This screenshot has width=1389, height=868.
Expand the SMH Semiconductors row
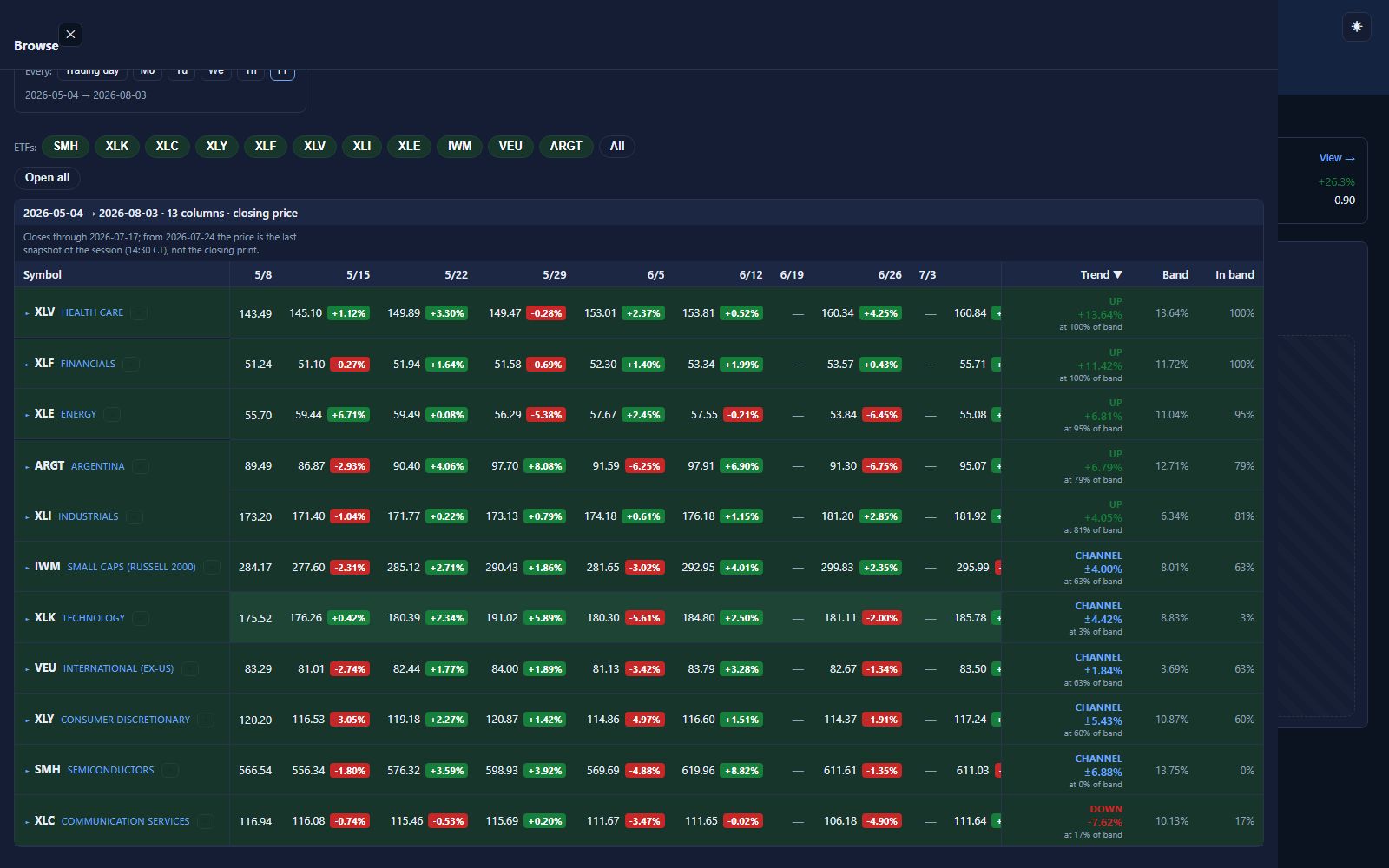[x=27, y=770]
